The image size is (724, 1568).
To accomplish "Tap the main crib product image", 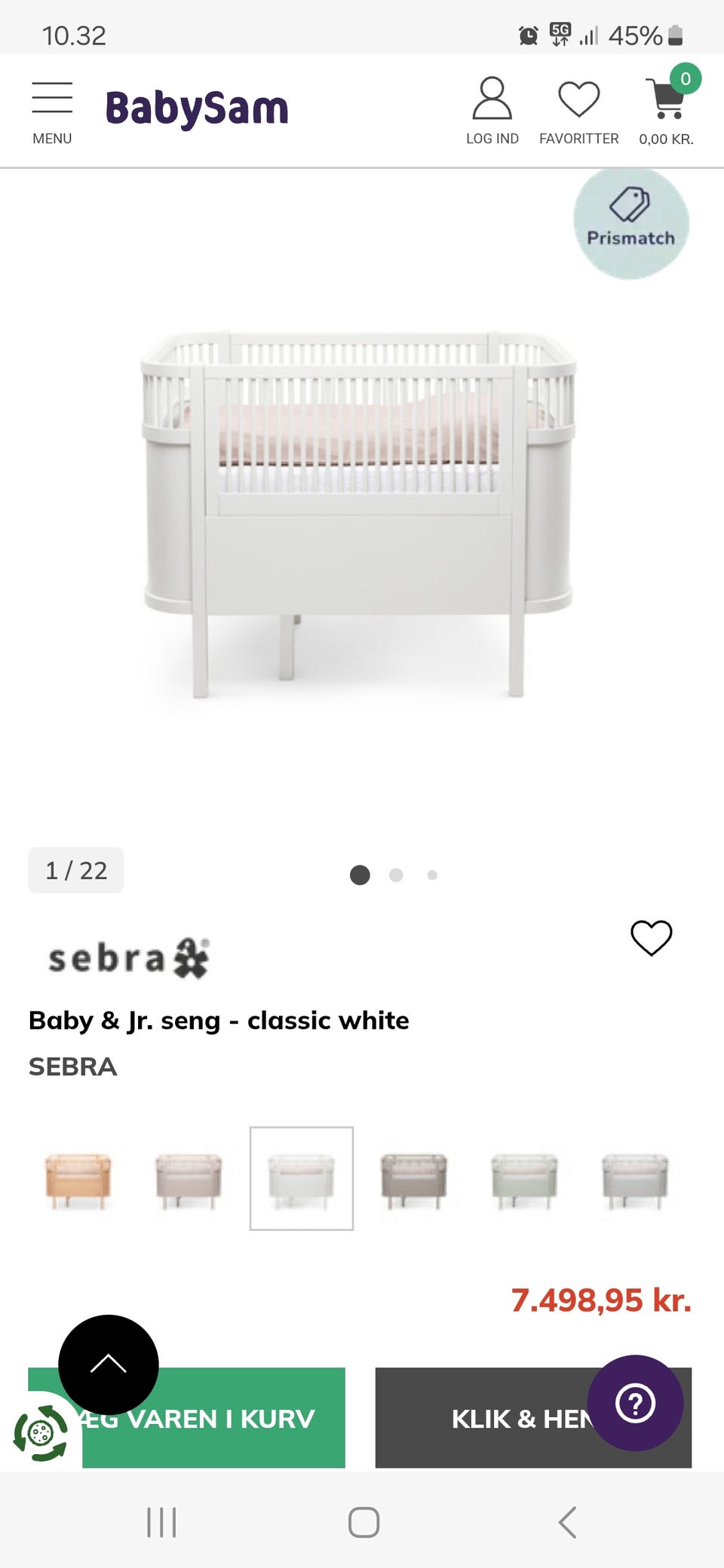I will point(359,514).
